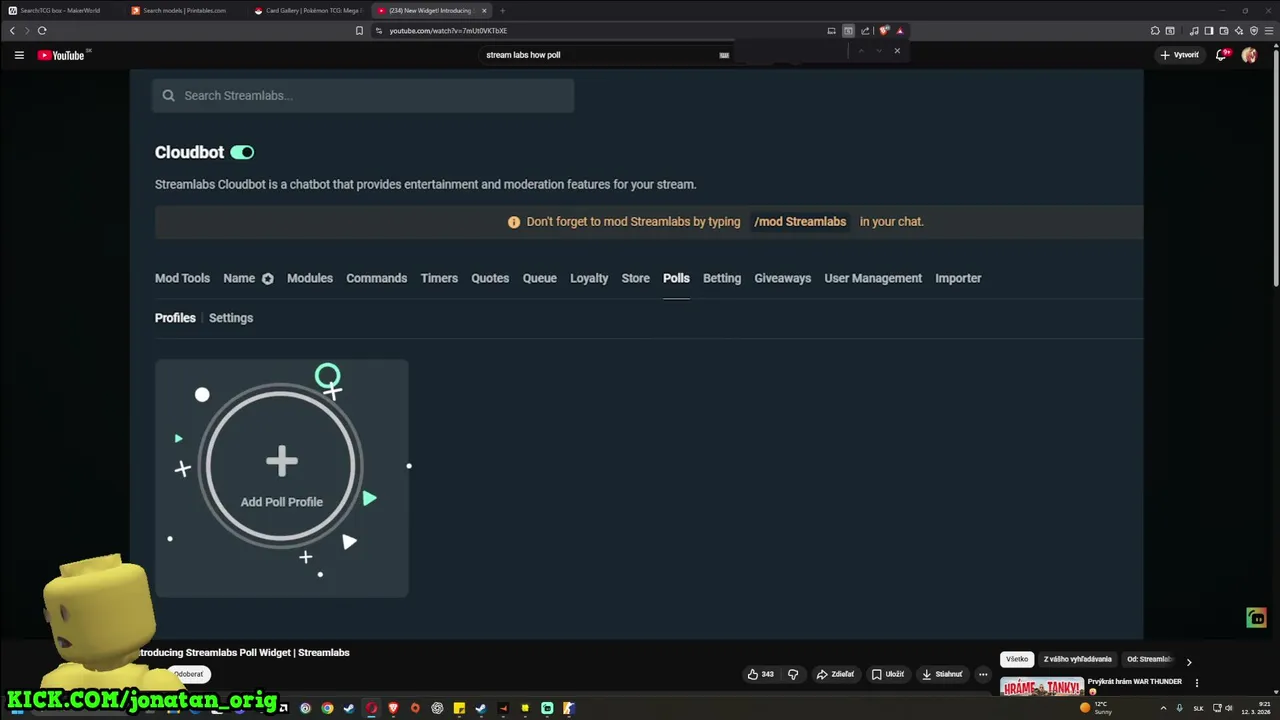
Task: Select the Z vášho vyhľadávania chip
Action: 1077,659
